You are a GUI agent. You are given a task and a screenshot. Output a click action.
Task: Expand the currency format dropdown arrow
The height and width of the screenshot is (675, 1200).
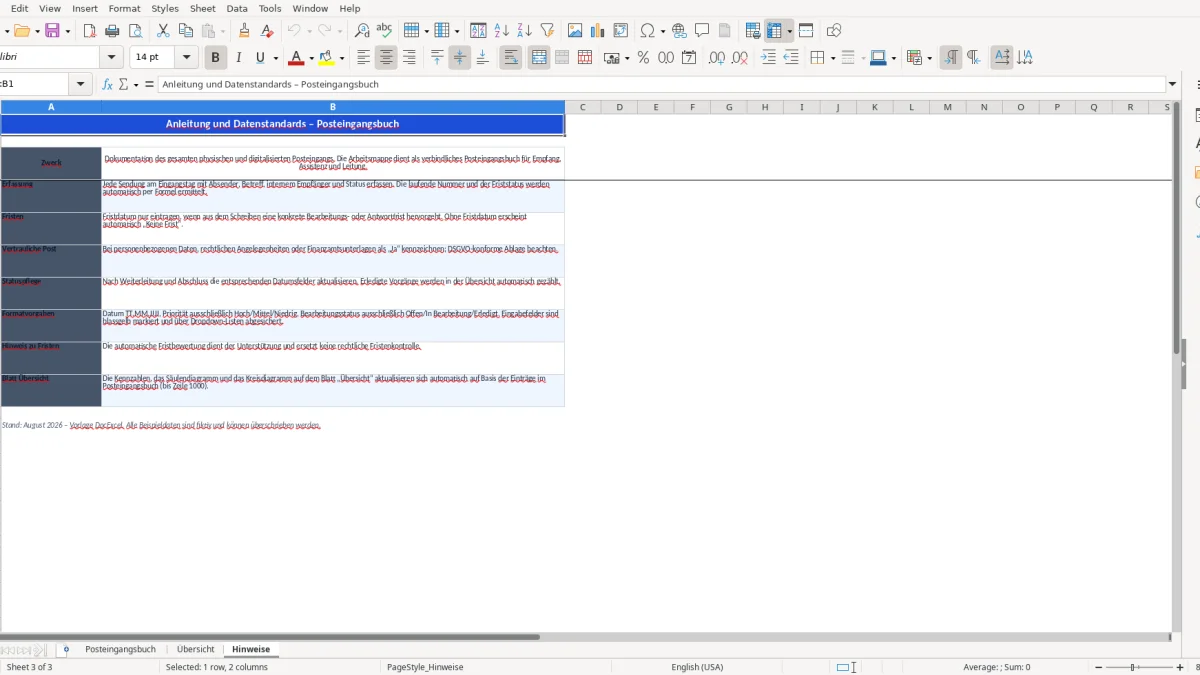627,58
